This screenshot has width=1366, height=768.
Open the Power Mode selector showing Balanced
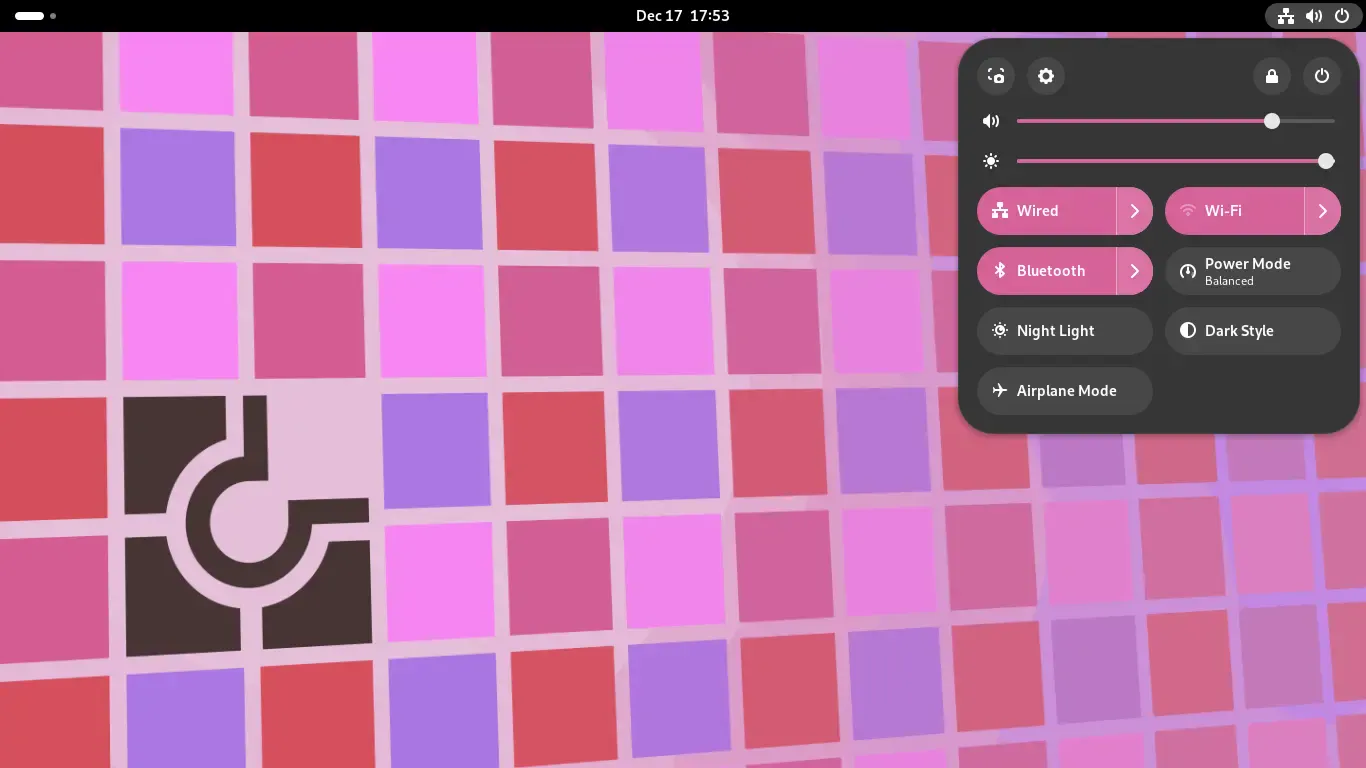click(1253, 271)
